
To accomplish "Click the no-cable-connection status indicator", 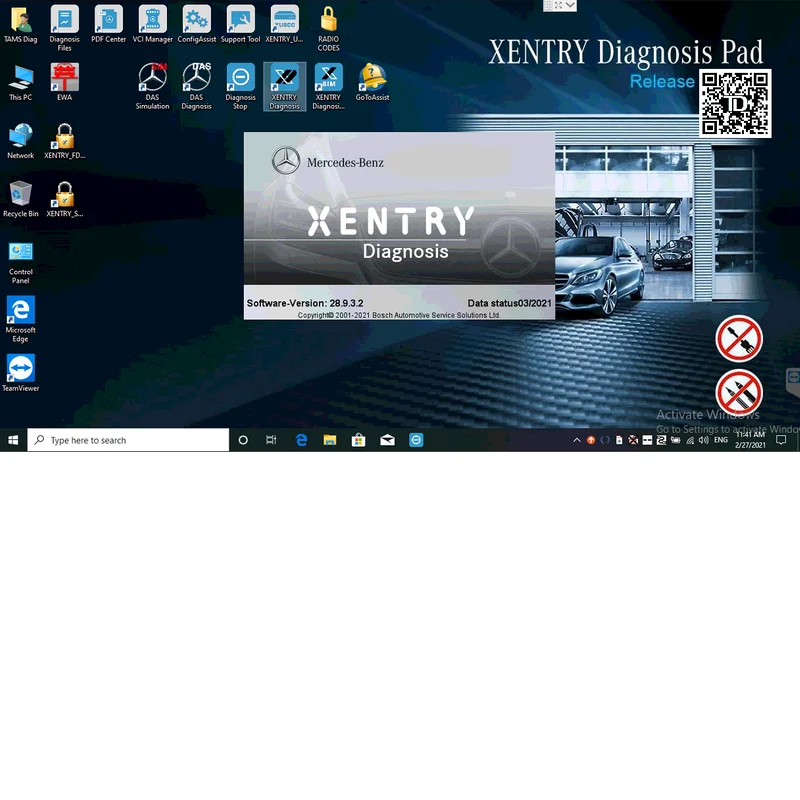I will coord(739,339).
